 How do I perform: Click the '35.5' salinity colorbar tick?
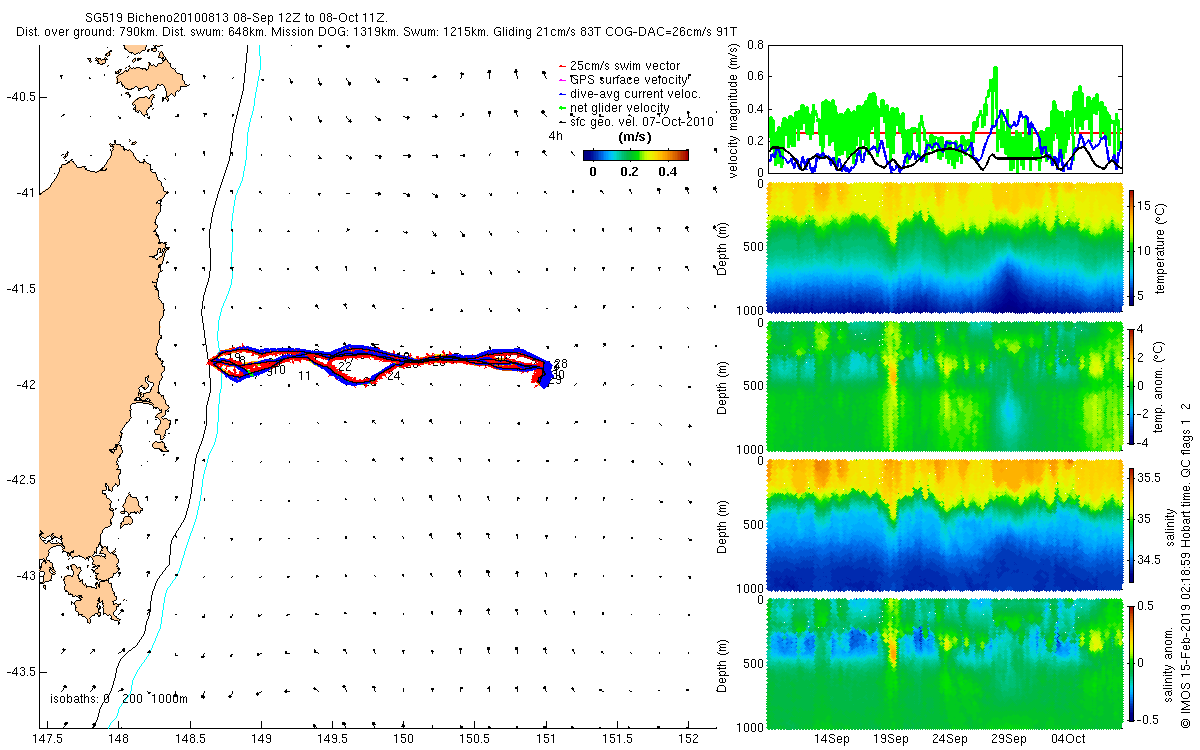click(1150, 480)
